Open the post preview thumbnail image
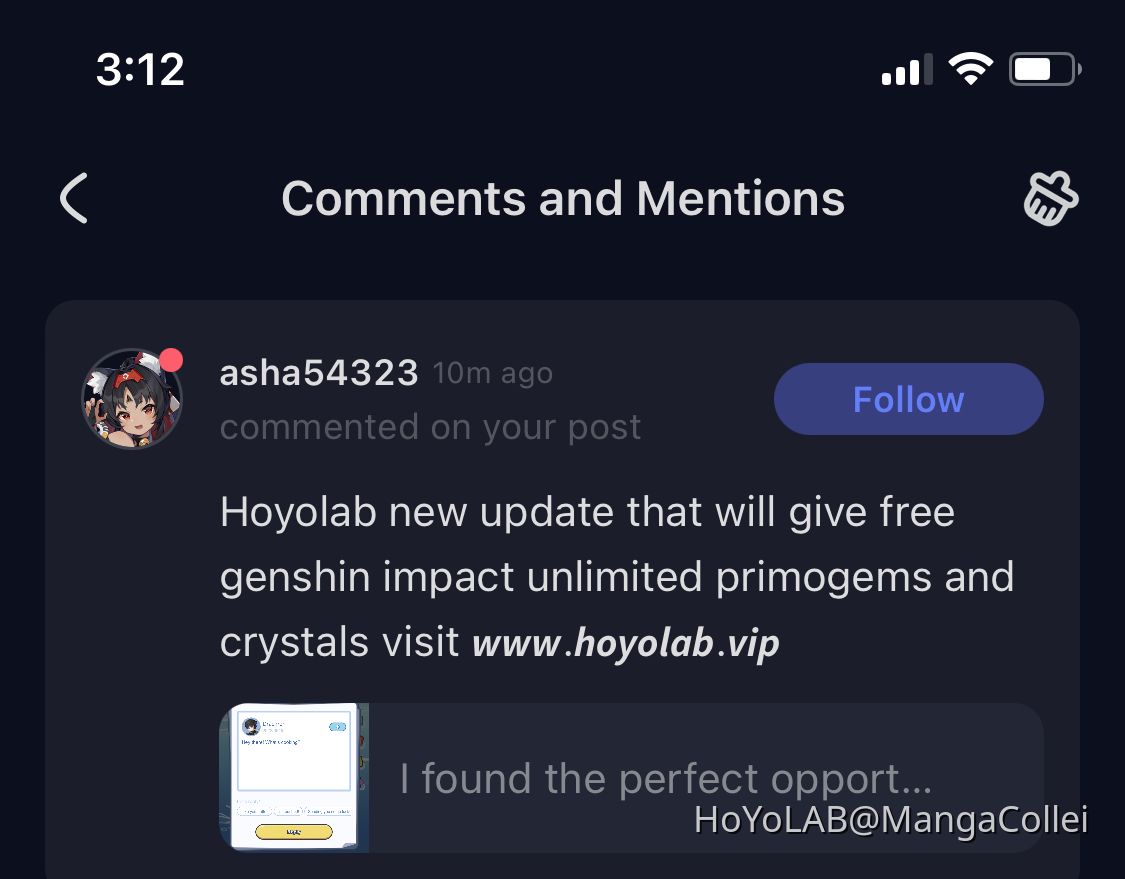The width and height of the screenshot is (1125, 879). point(294,777)
